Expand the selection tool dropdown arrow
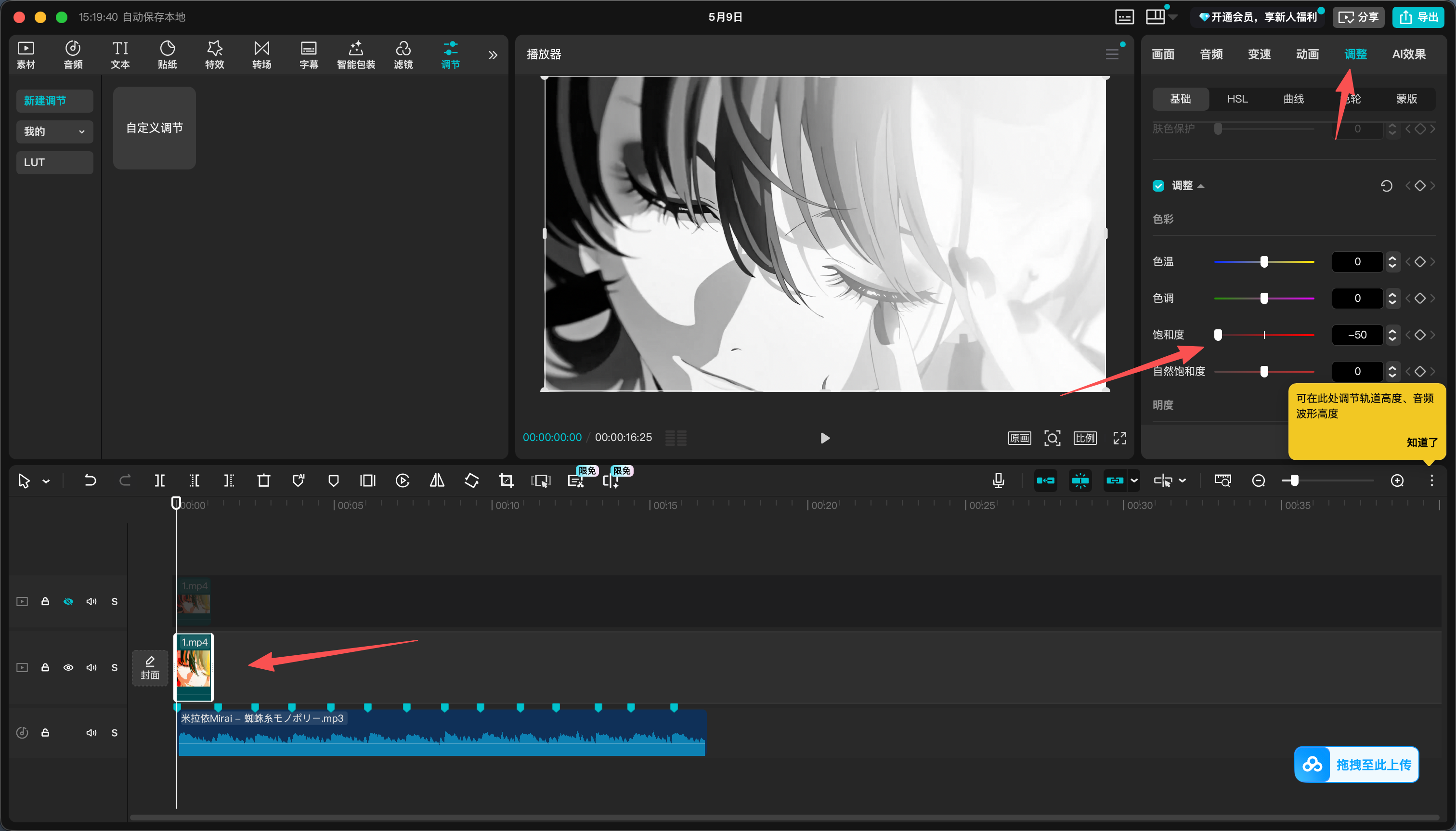The height and width of the screenshot is (831, 1456). (46, 481)
